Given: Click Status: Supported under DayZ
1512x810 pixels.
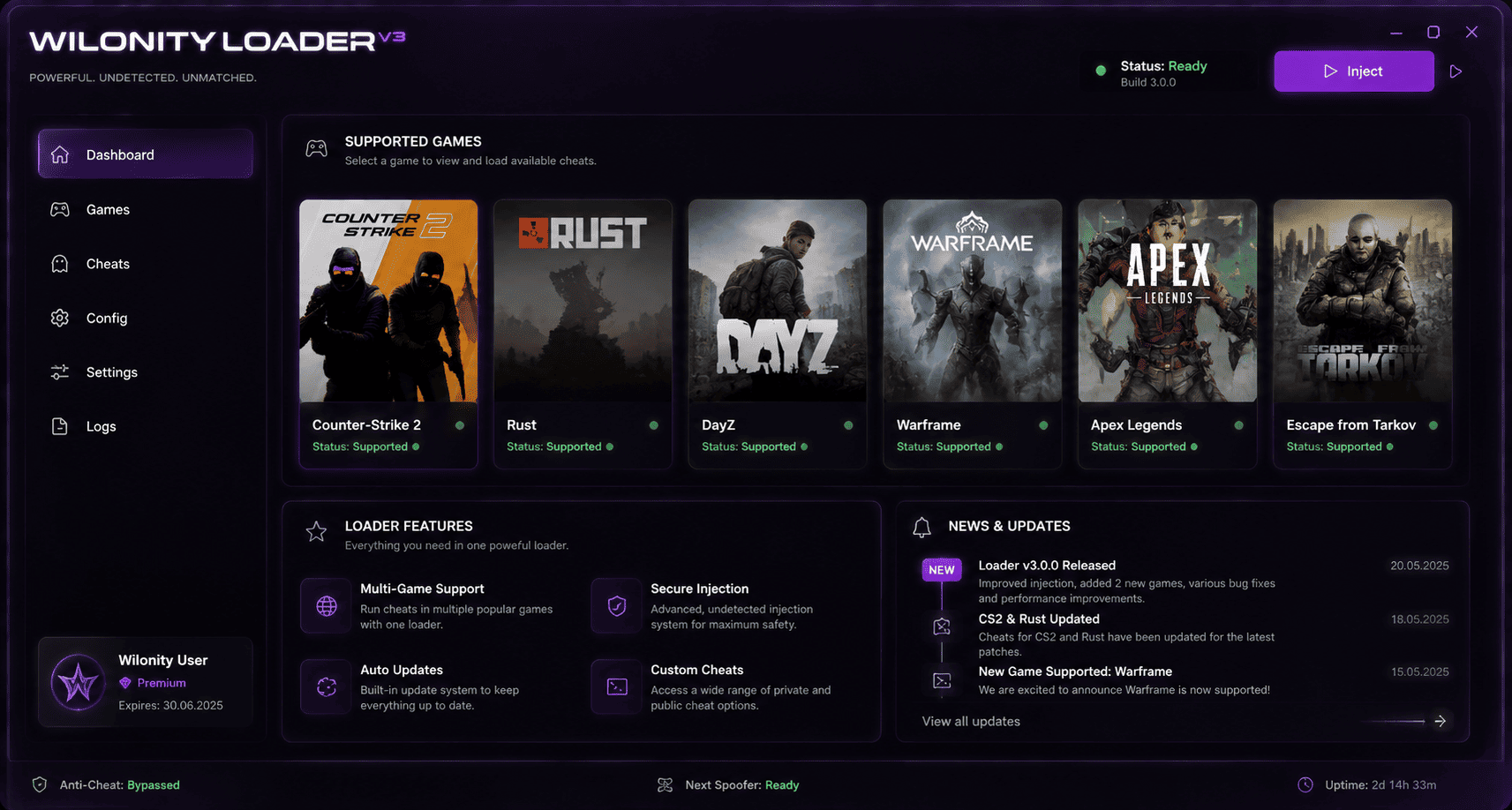Looking at the screenshot, I should [748, 446].
